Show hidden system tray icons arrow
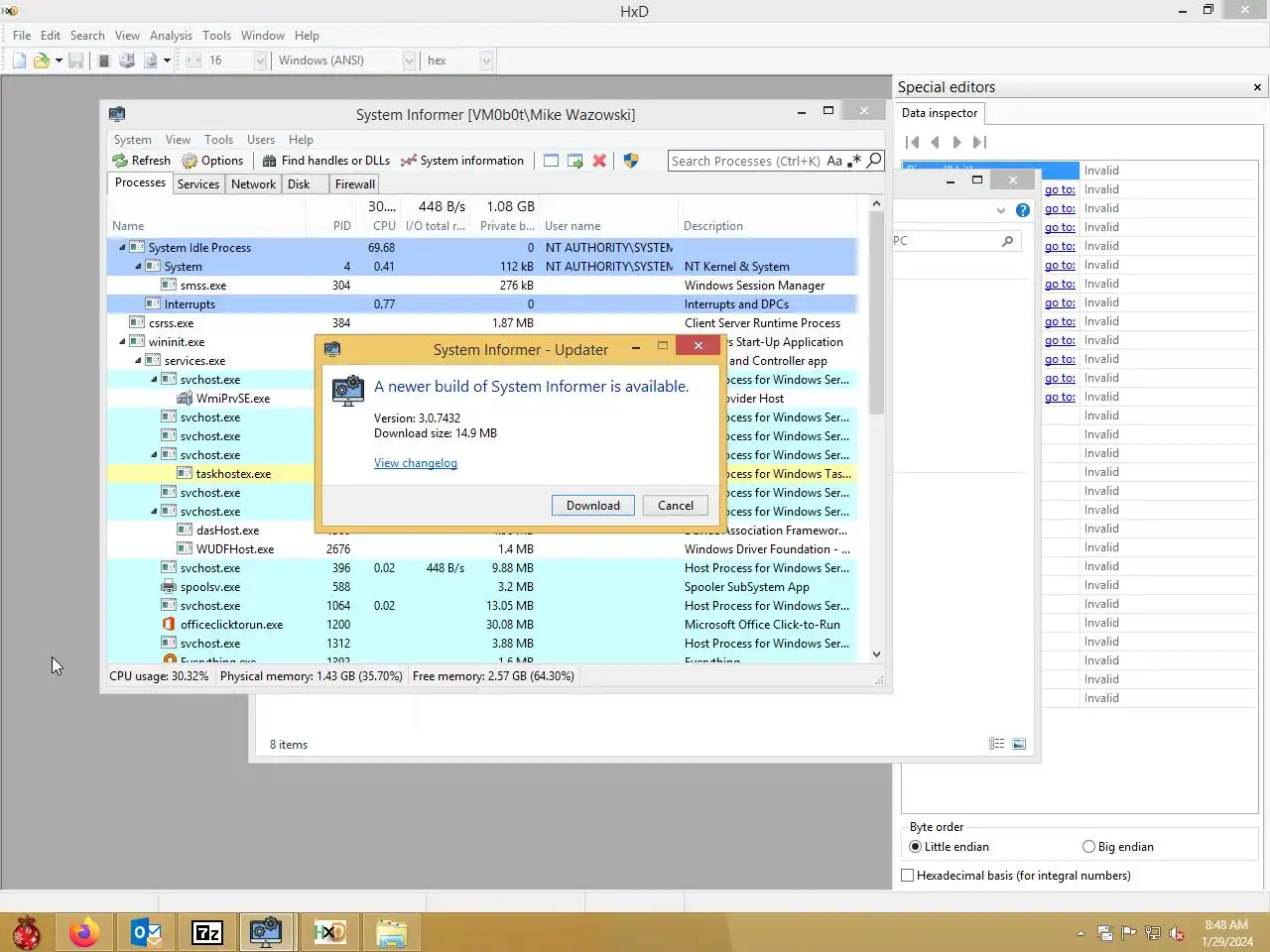Screen dimensions: 1270x952 (1080, 933)
